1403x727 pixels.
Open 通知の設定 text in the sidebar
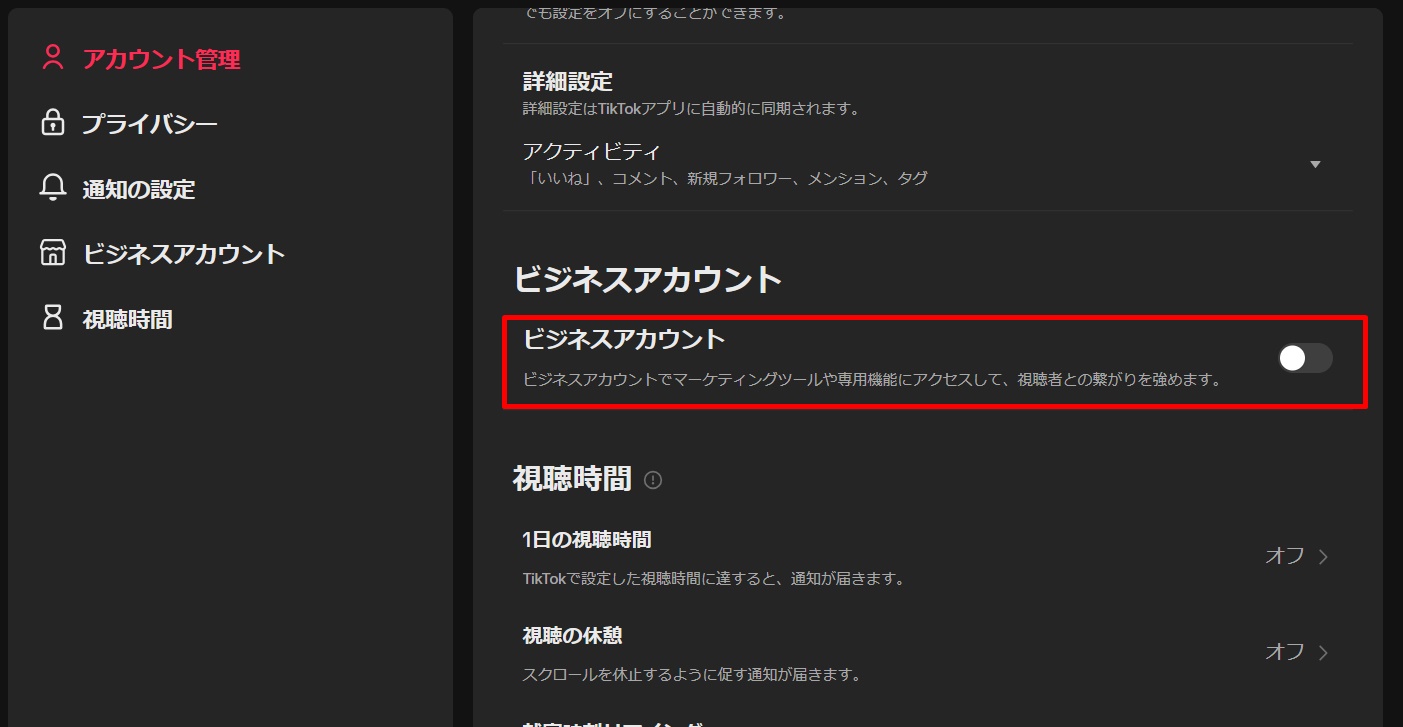(138, 189)
